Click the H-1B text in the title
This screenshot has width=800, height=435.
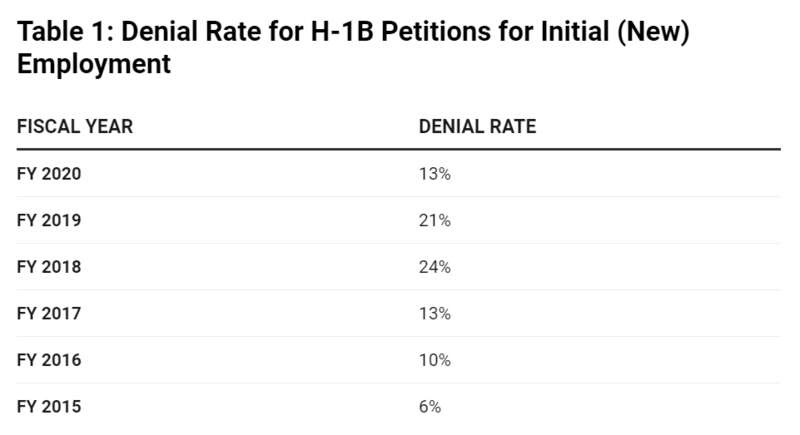tap(342, 32)
